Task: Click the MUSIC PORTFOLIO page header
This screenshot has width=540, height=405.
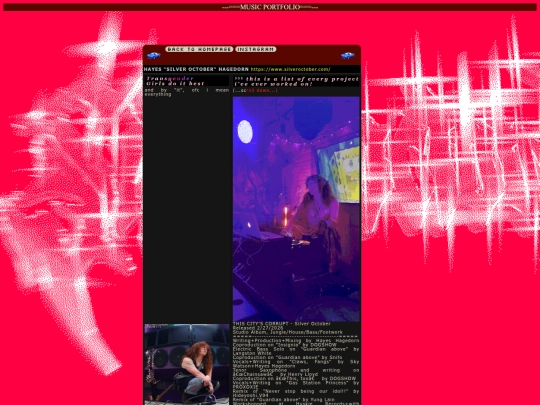Action: (x=270, y=7)
